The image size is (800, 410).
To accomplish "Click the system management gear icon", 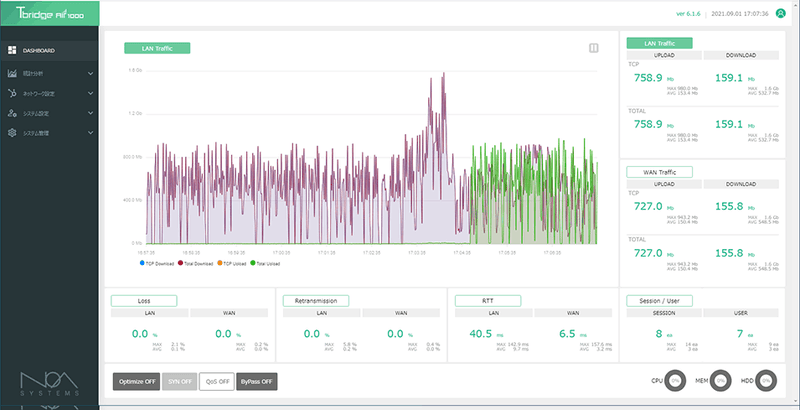I will pos(12,133).
